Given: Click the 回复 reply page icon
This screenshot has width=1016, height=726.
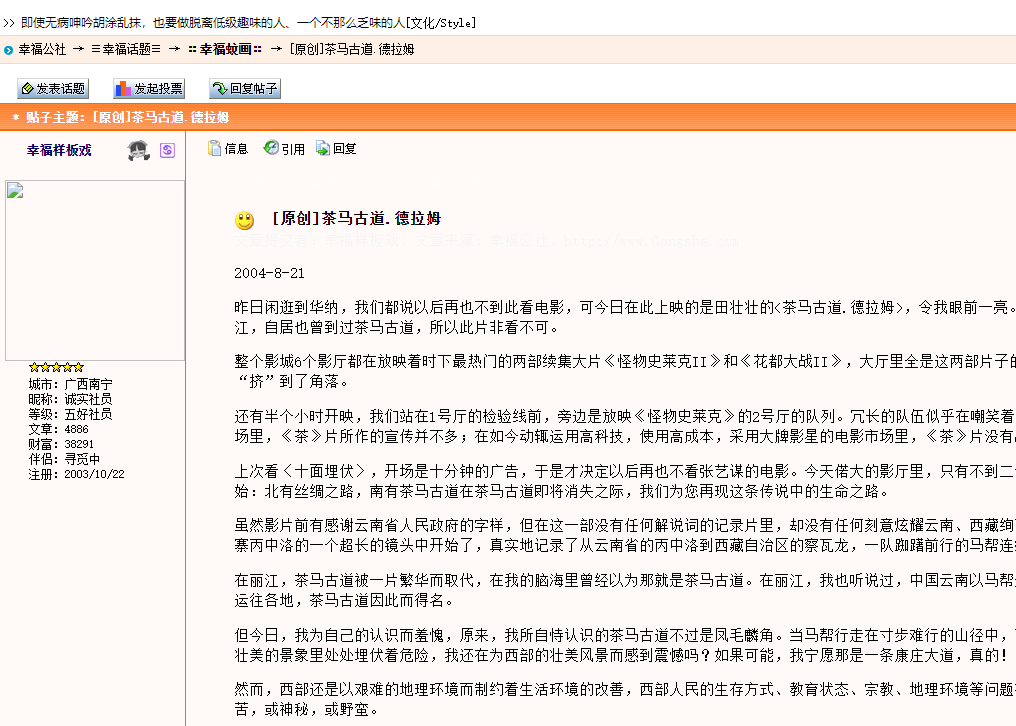Looking at the screenshot, I should [x=322, y=148].
